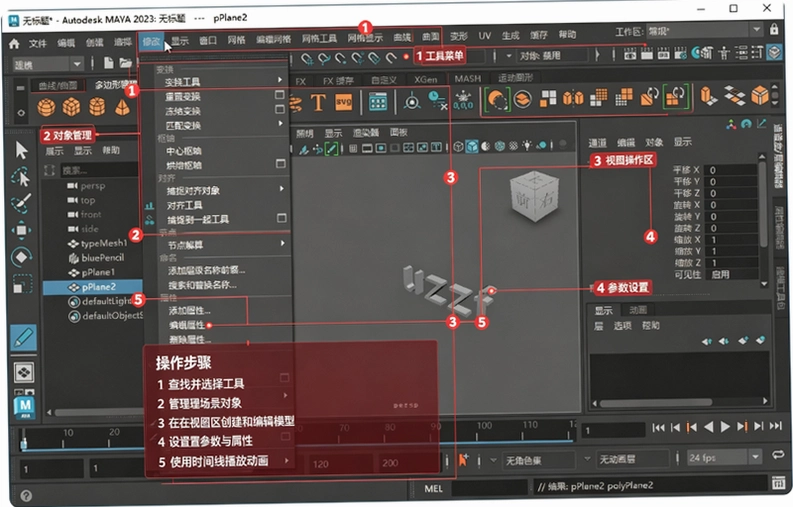
Task: Switch to the XGen shelf tab
Action: click(426, 79)
